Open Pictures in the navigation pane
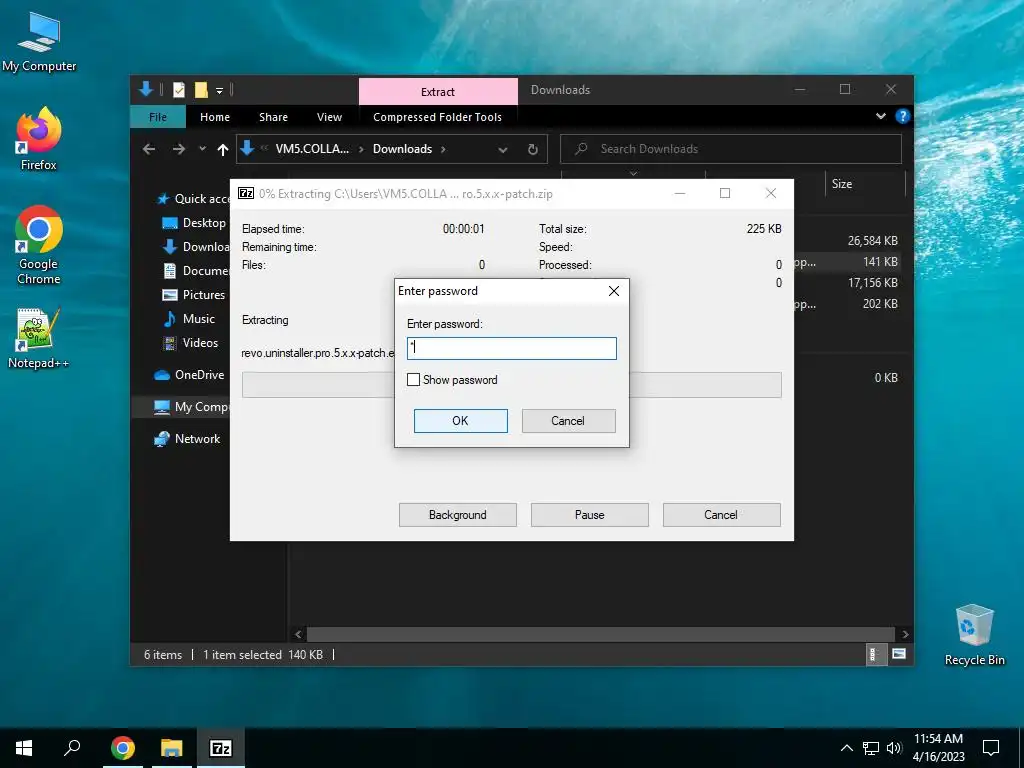1024x768 pixels. (194, 295)
